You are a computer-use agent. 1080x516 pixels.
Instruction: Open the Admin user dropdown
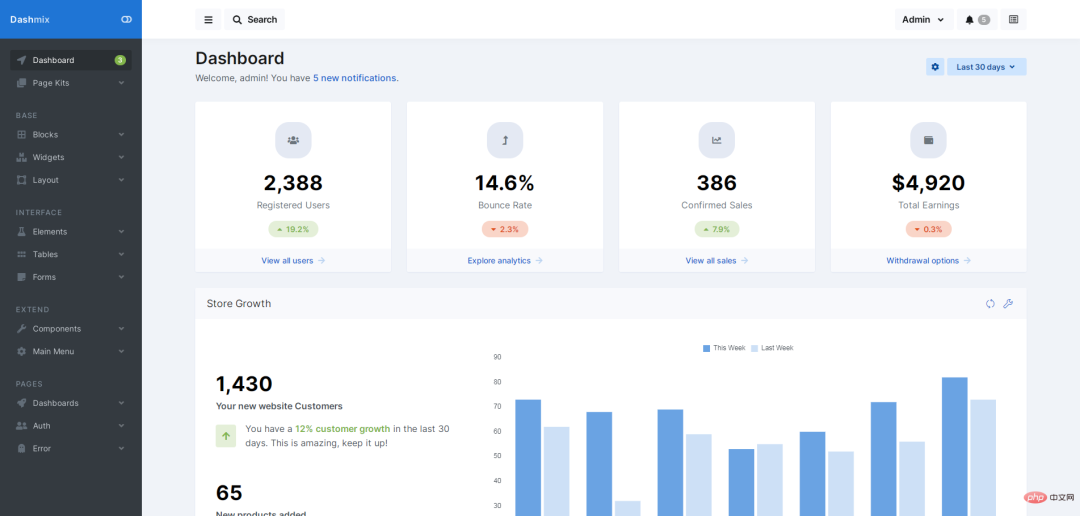[x=922, y=19]
